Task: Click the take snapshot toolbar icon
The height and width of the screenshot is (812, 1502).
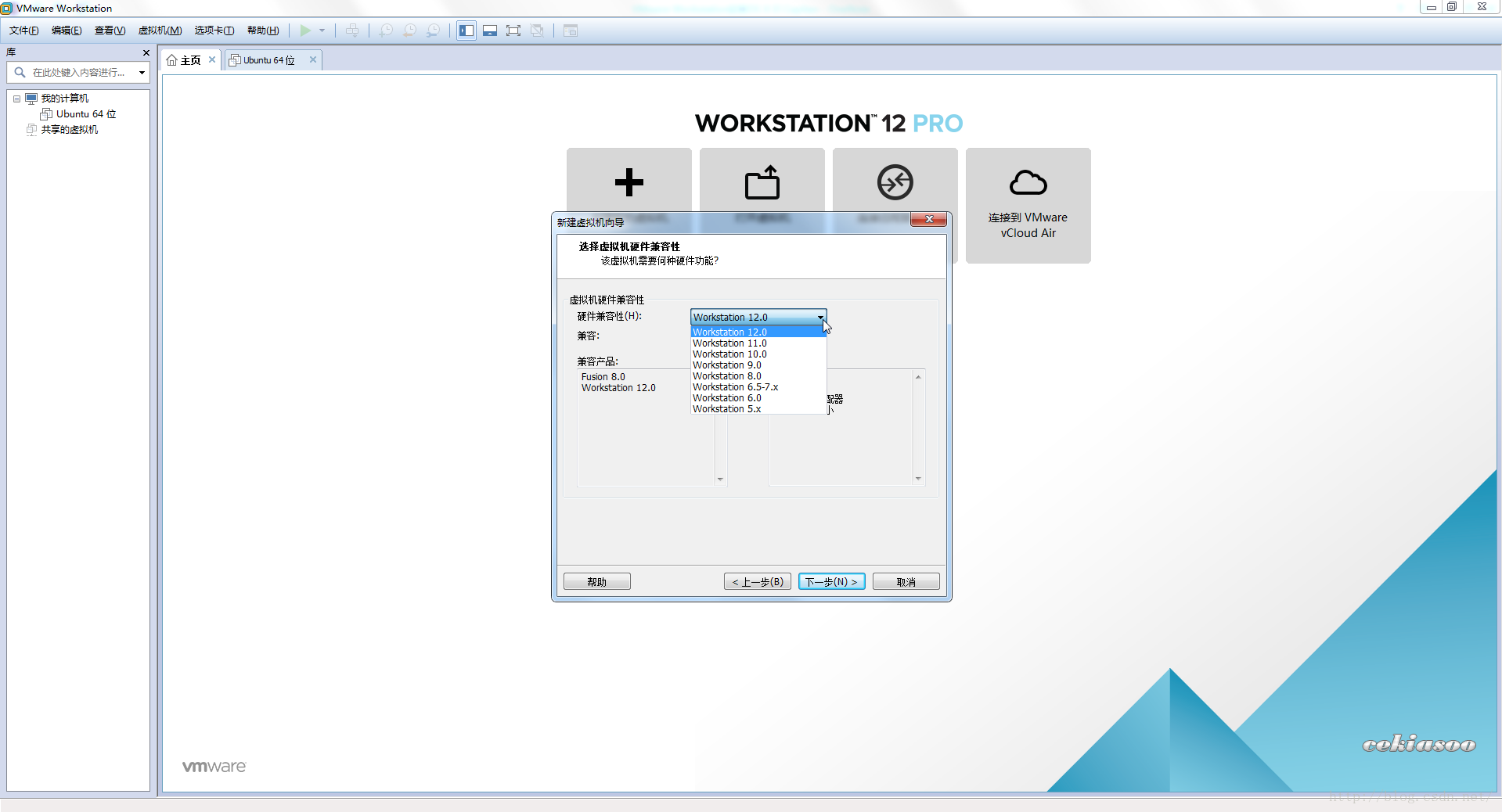Action: click(x=386, y=31)
